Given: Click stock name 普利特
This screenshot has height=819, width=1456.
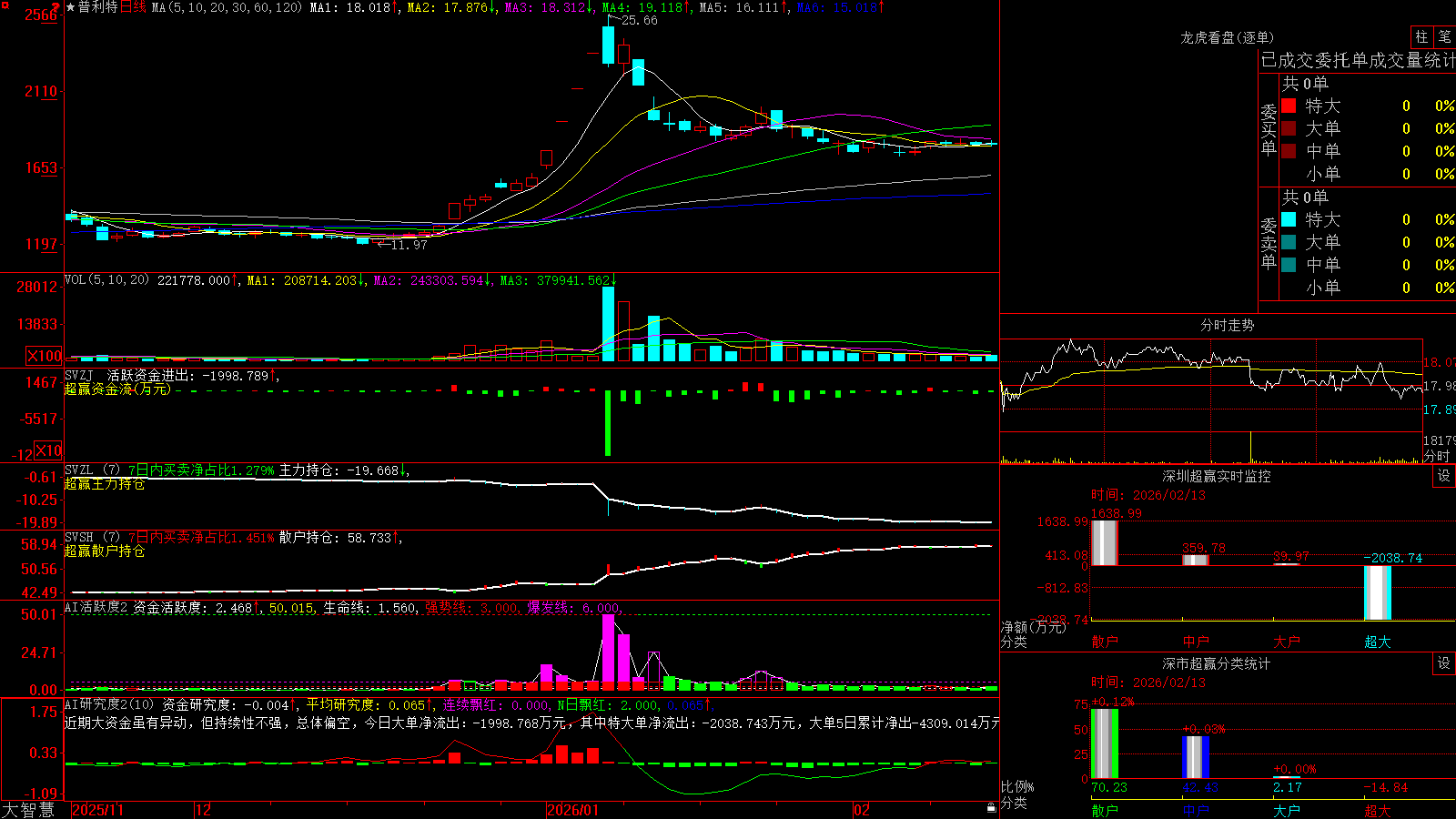Looking at the screenshot, I should [x=98, y=7].
